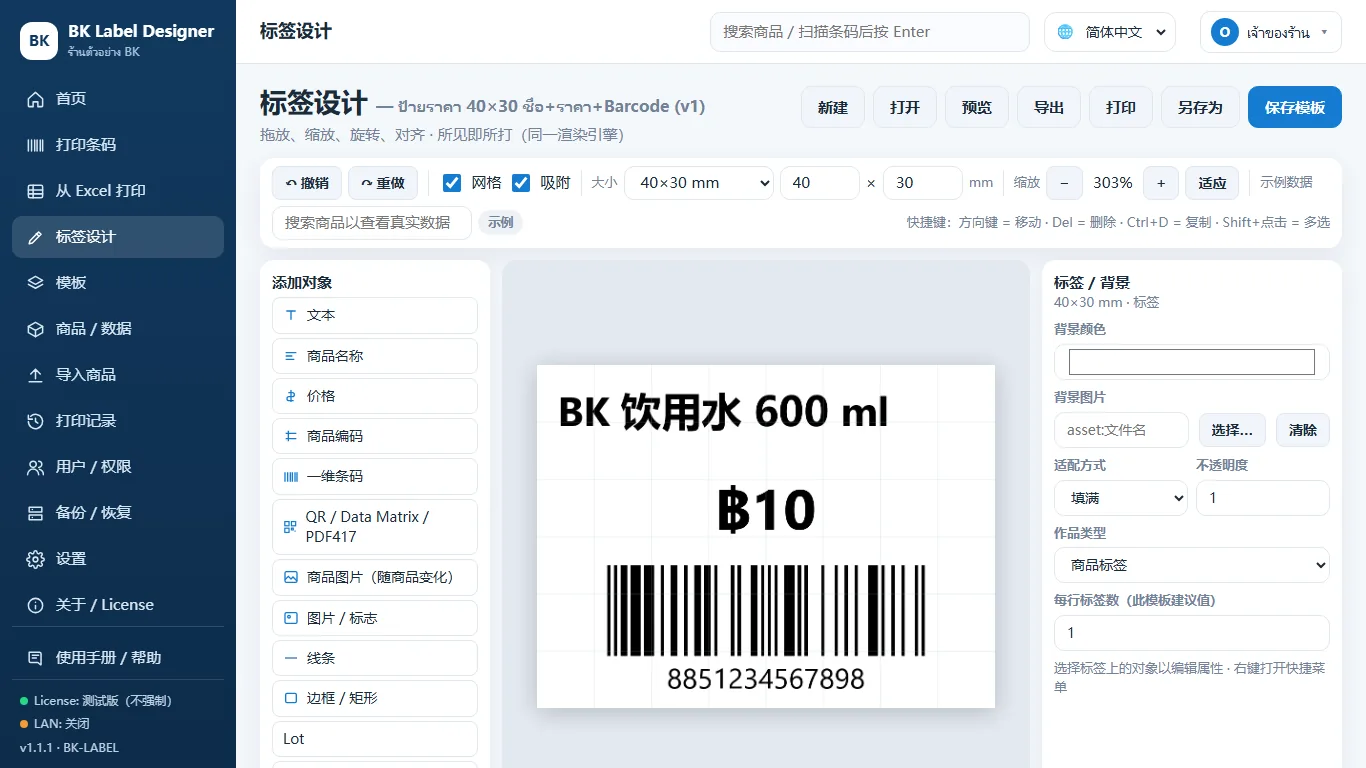Click the 预览 button

(977, 107)
